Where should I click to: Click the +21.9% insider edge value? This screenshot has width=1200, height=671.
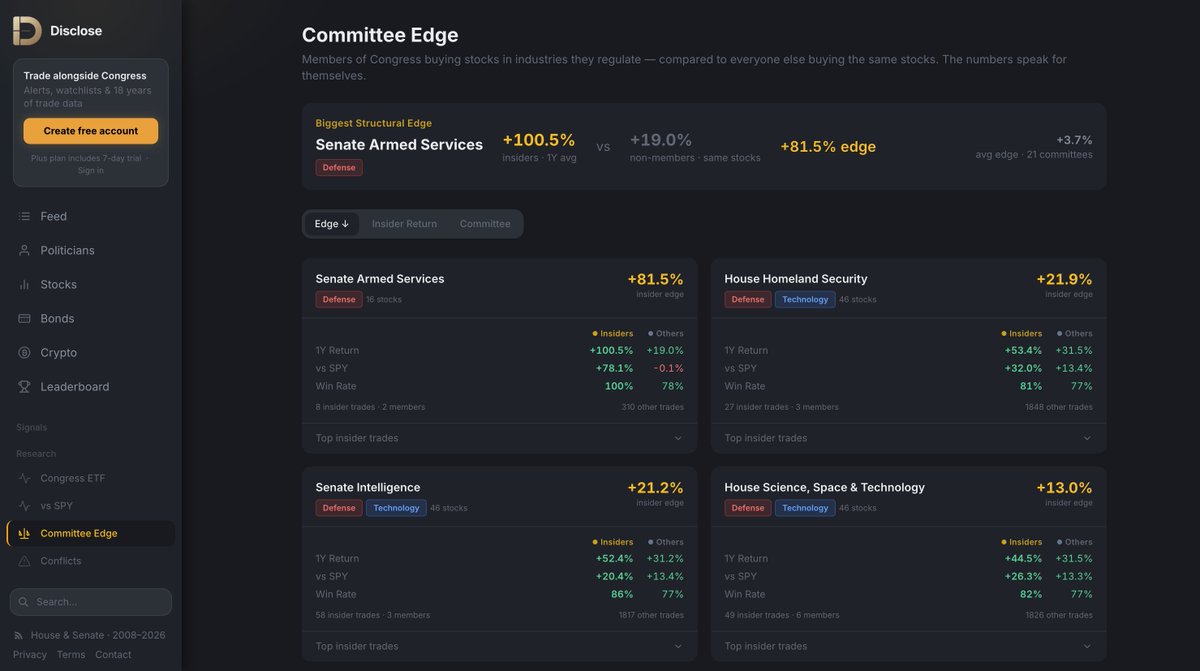[1064, 279]
